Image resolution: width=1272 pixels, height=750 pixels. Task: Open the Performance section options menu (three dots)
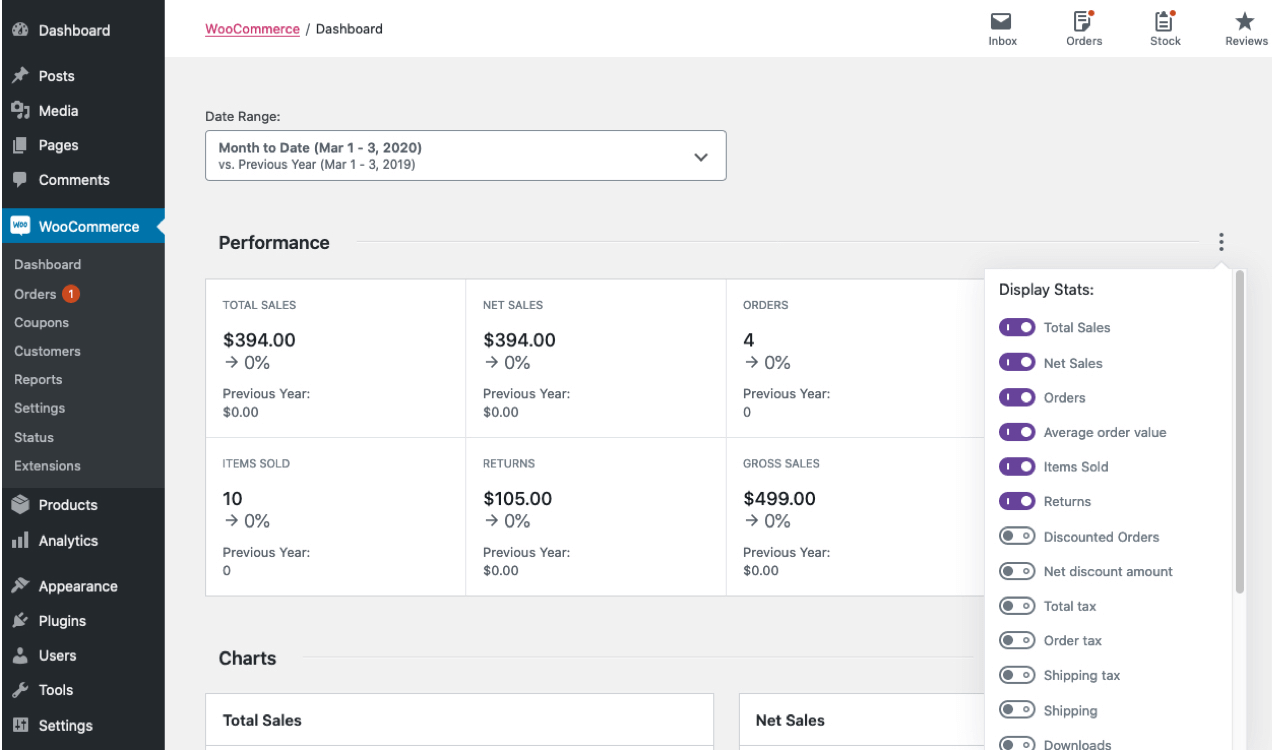[1220, 242]
